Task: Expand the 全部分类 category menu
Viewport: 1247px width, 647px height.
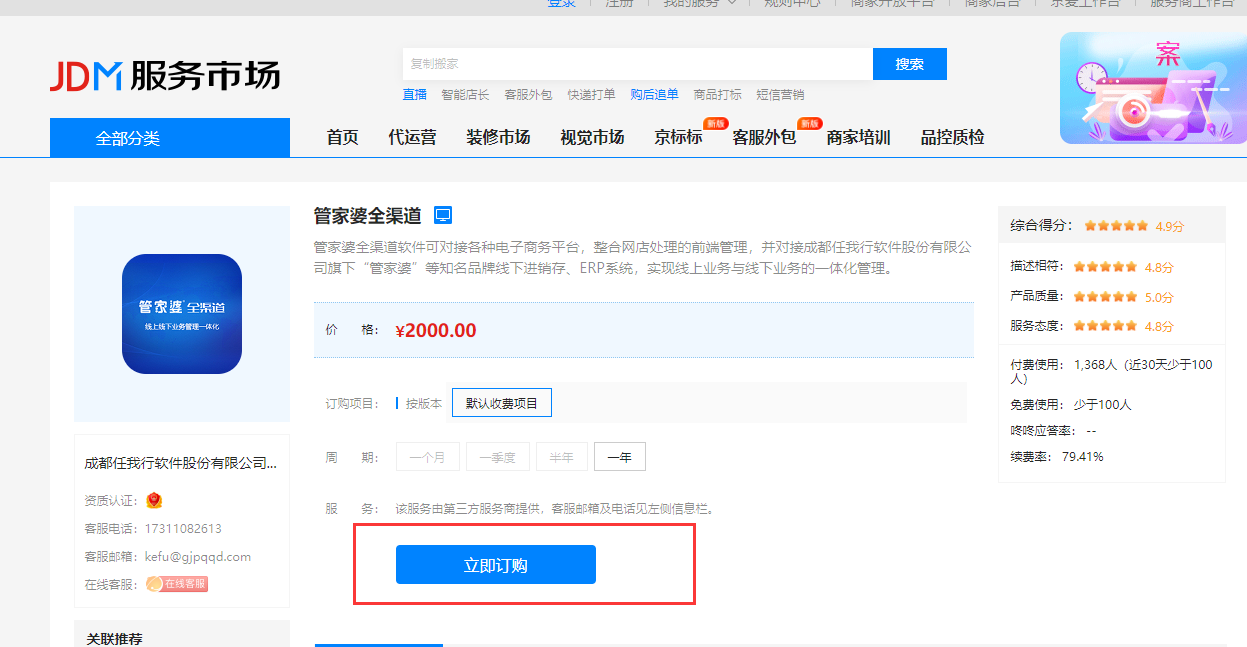Action: point(170,138)
